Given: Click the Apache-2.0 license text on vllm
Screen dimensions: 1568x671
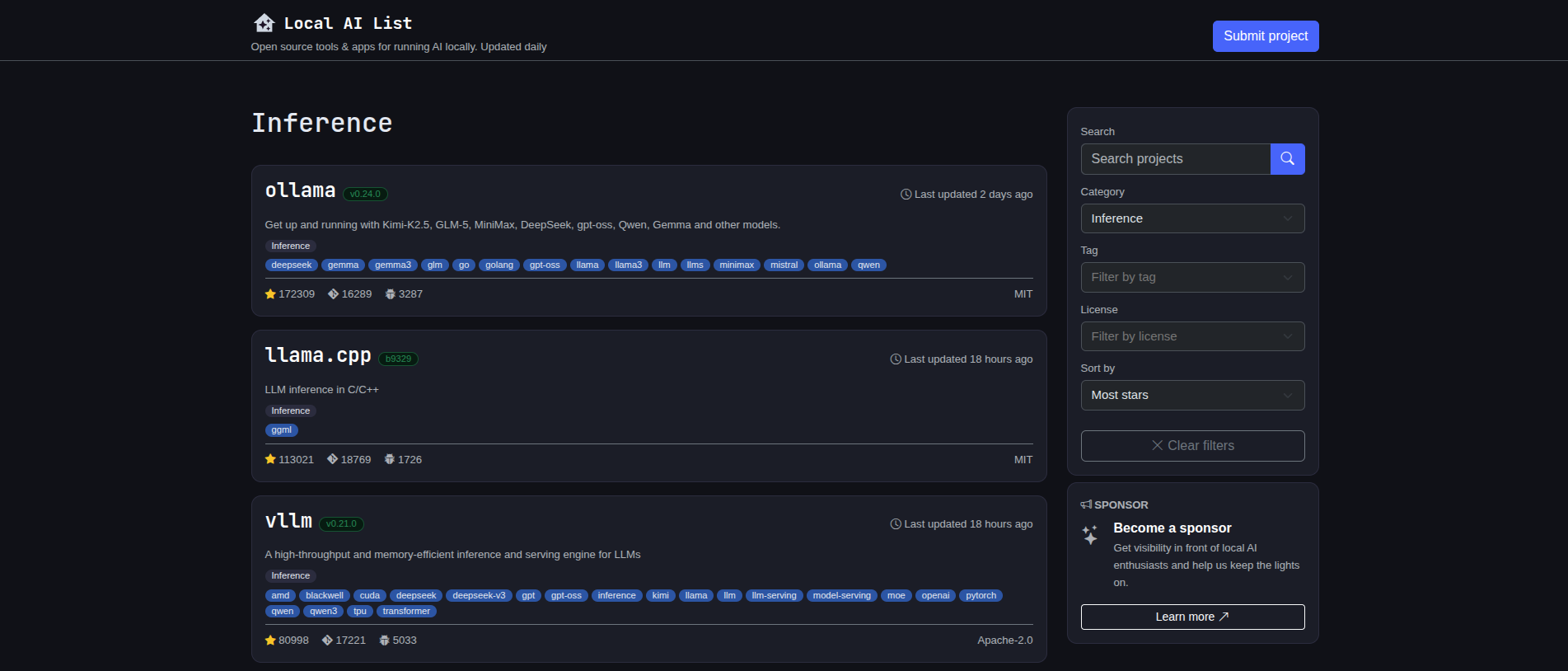Looking at the screenshot, I should click(x=1005, y=640).
